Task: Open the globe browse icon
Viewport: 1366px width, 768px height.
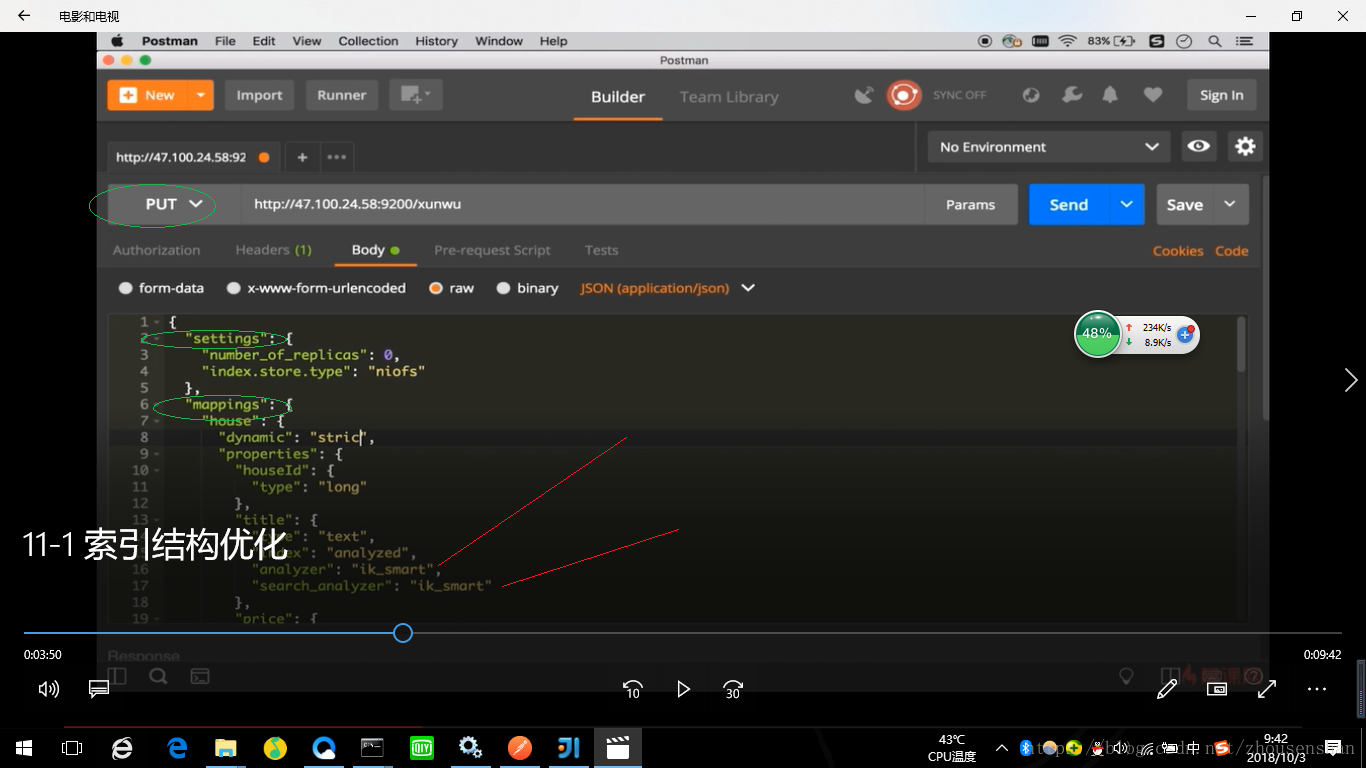Action: [x=1031, y=95]
